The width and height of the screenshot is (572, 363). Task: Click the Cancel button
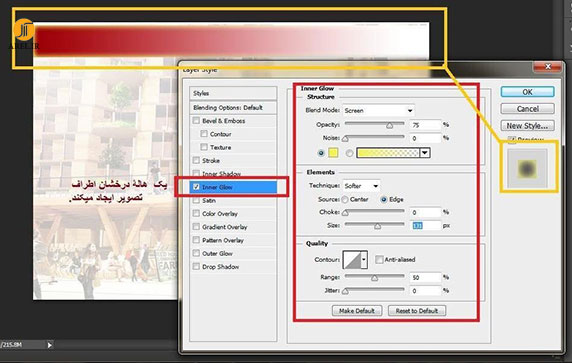(x=527, y=109)
